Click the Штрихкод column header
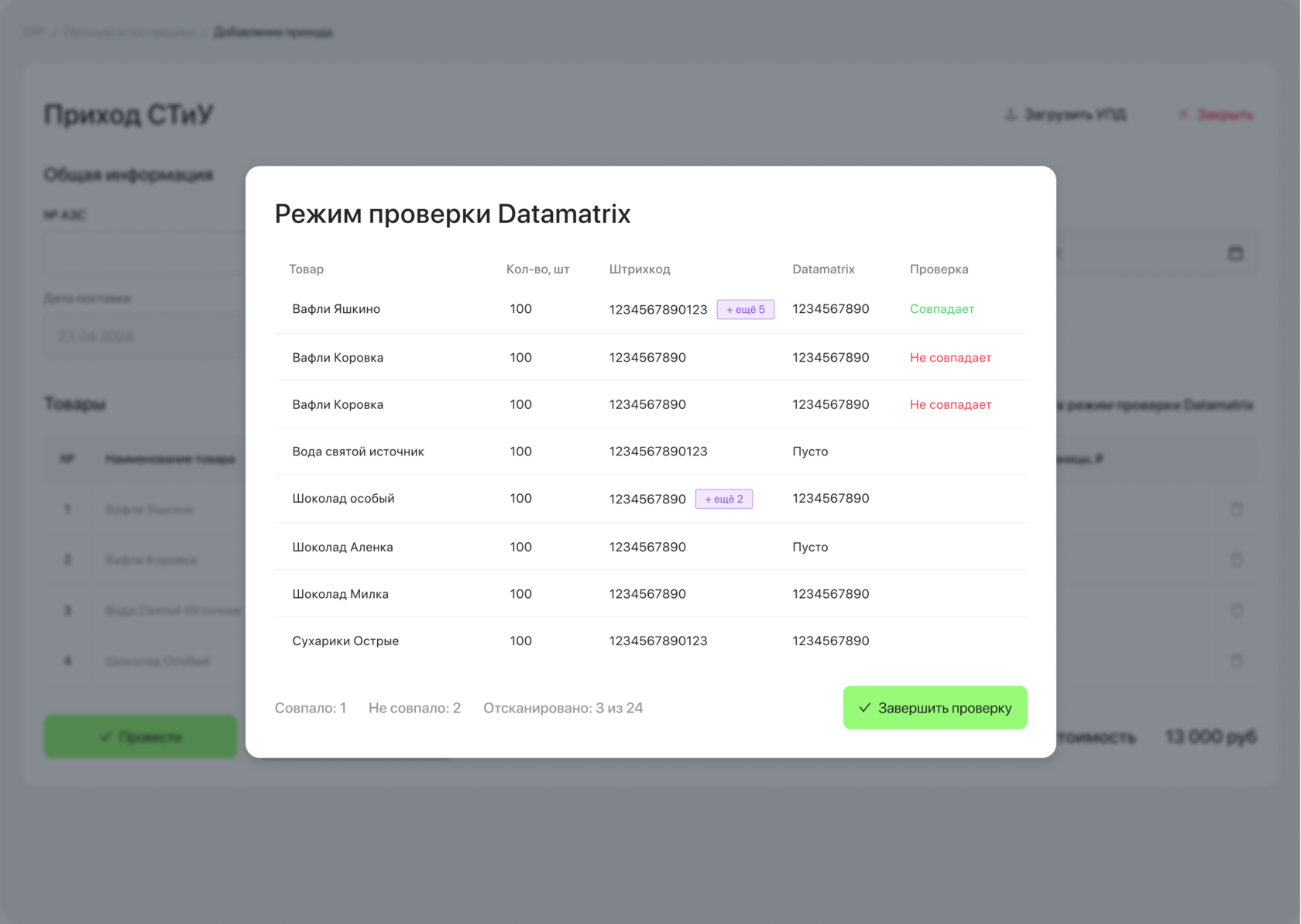The width and height of the screenshot is (1301, 924). click(x=640, y=270)
